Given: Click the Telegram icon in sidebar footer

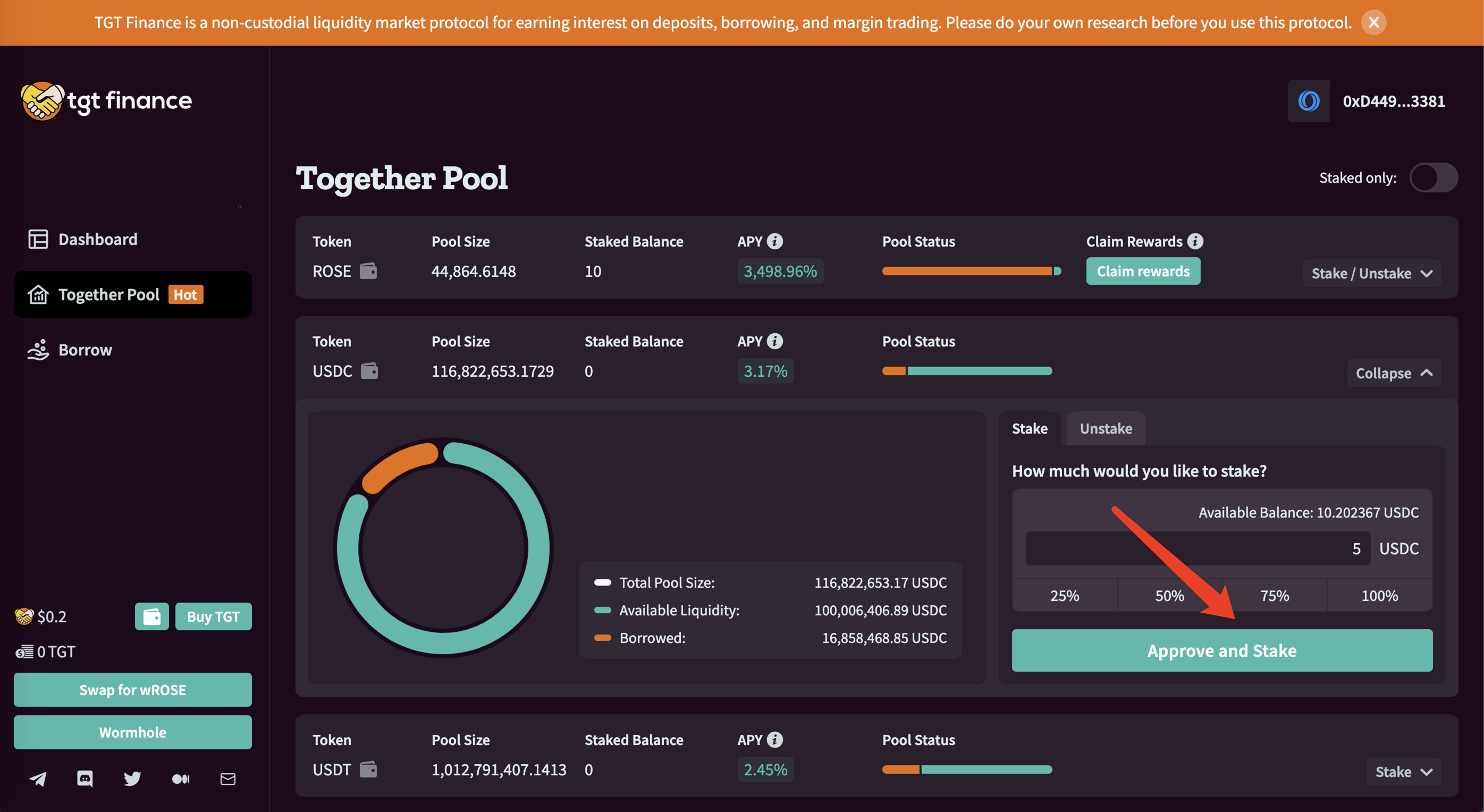Looking at the screenshot, I should pyautogui.click(x=38, y=779).
